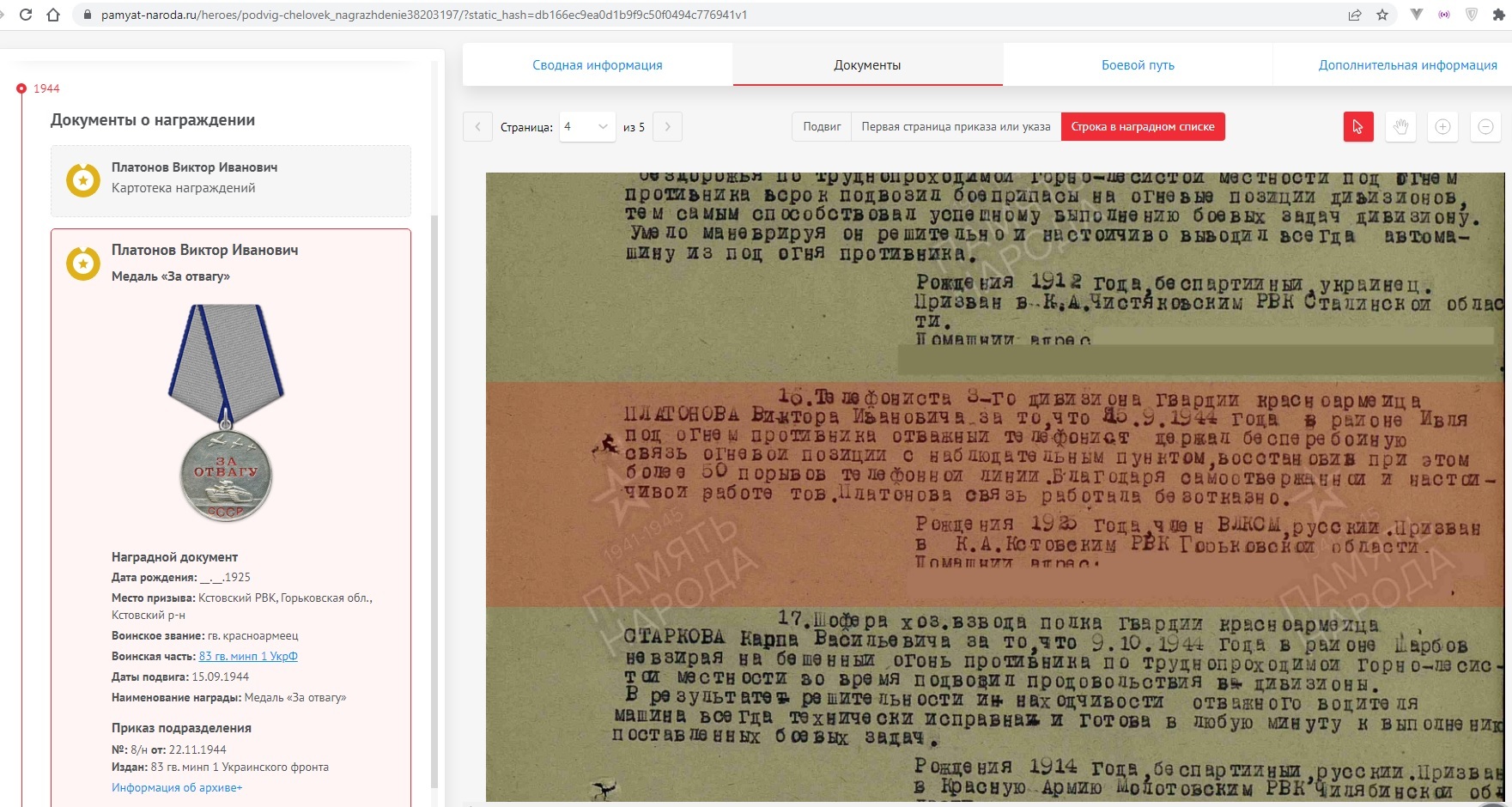Open the shield extension icon in the toolbar

click(x=1472, y=15)
